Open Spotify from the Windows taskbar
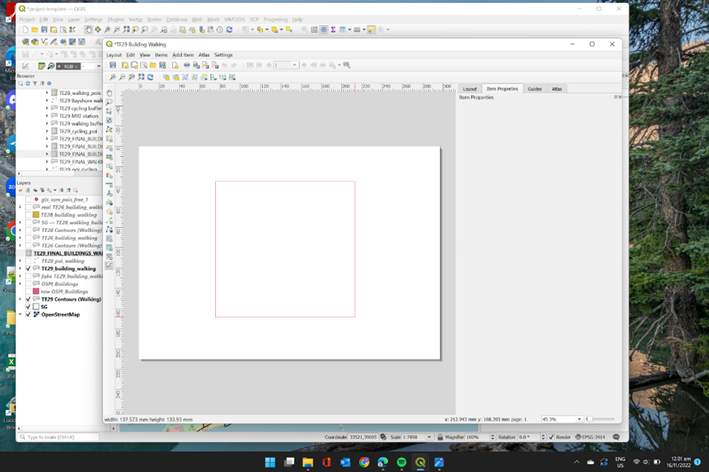Screen dimensions: 709x472 click(401, 462)
